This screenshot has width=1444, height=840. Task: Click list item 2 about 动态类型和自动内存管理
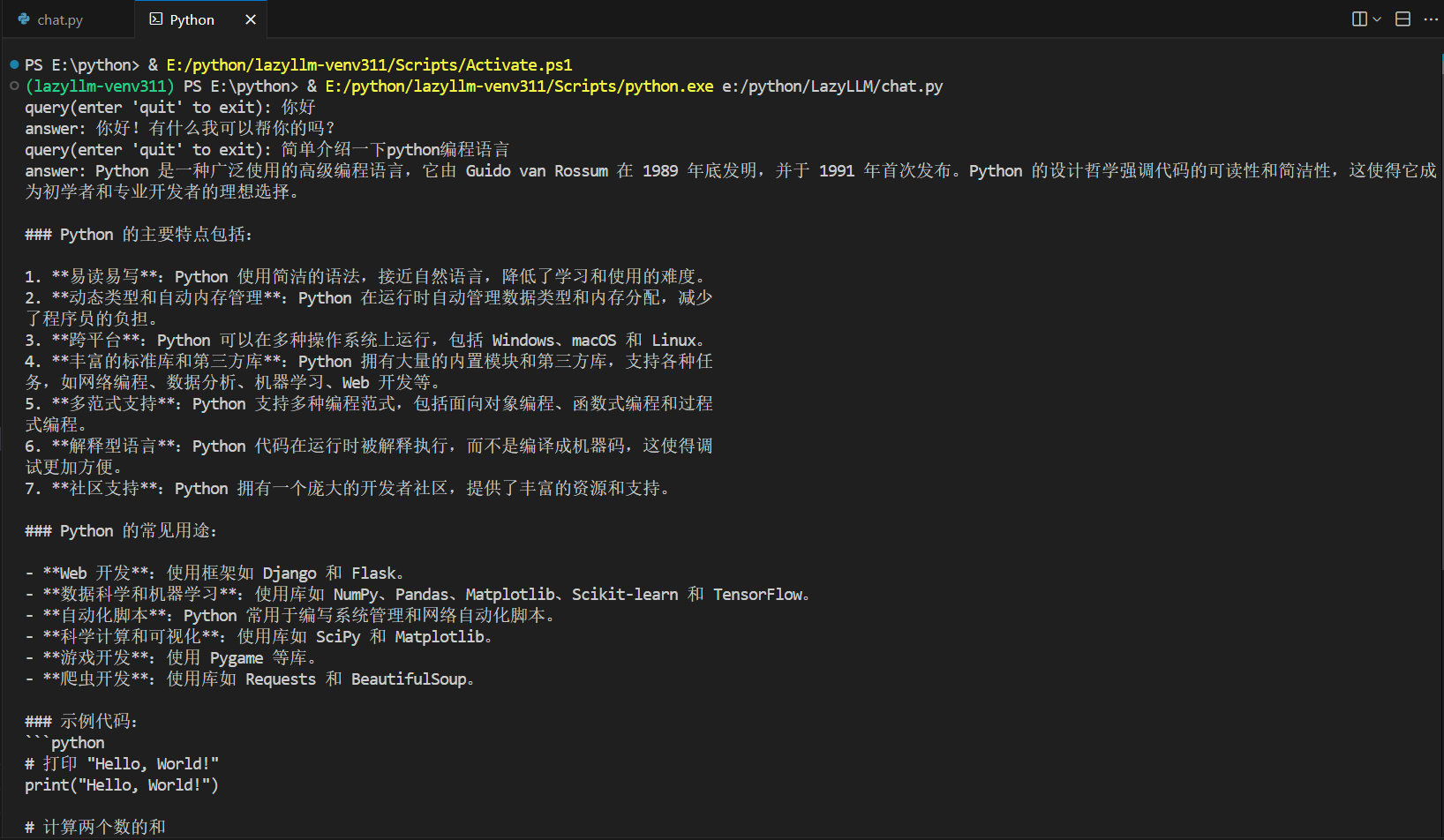[x=369, y=309]
